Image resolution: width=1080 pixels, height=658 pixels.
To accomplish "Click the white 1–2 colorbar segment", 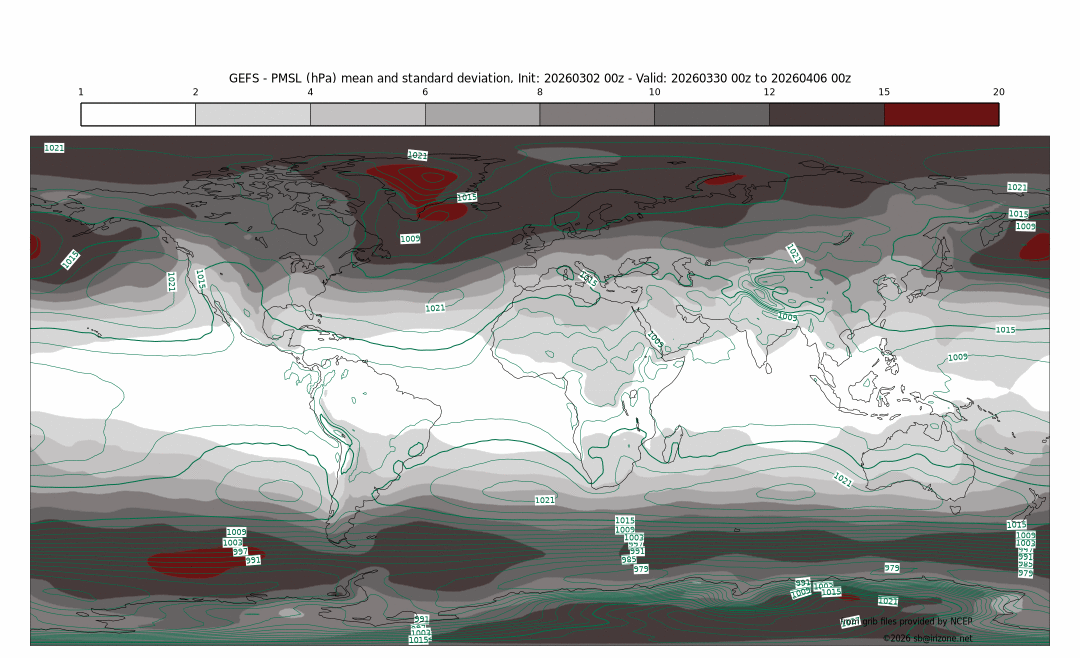I will click(x=138, y=114).
